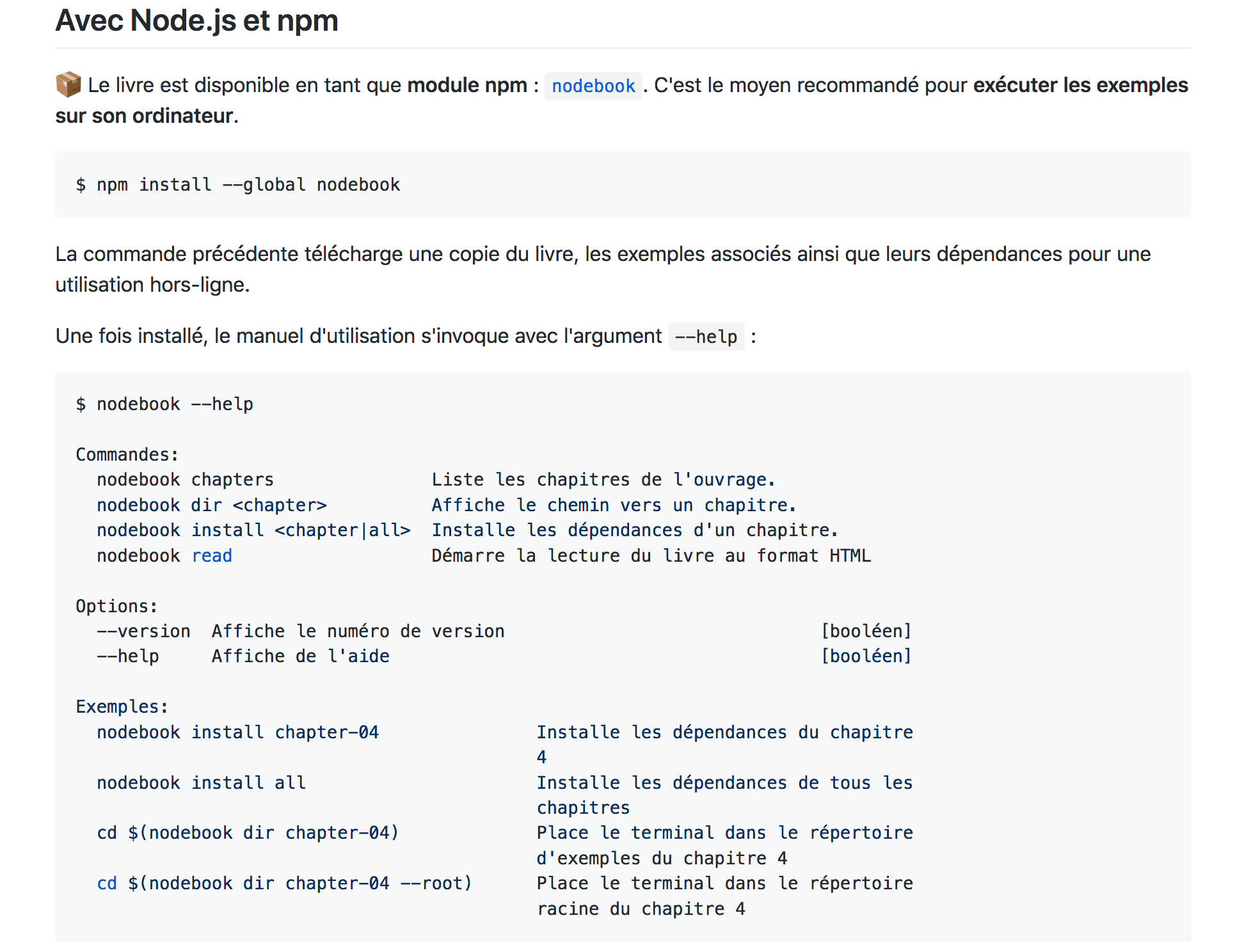Click the nodebook install all example line
The height and width of the screenshot is (952, 1244).
tap(201, 782)
